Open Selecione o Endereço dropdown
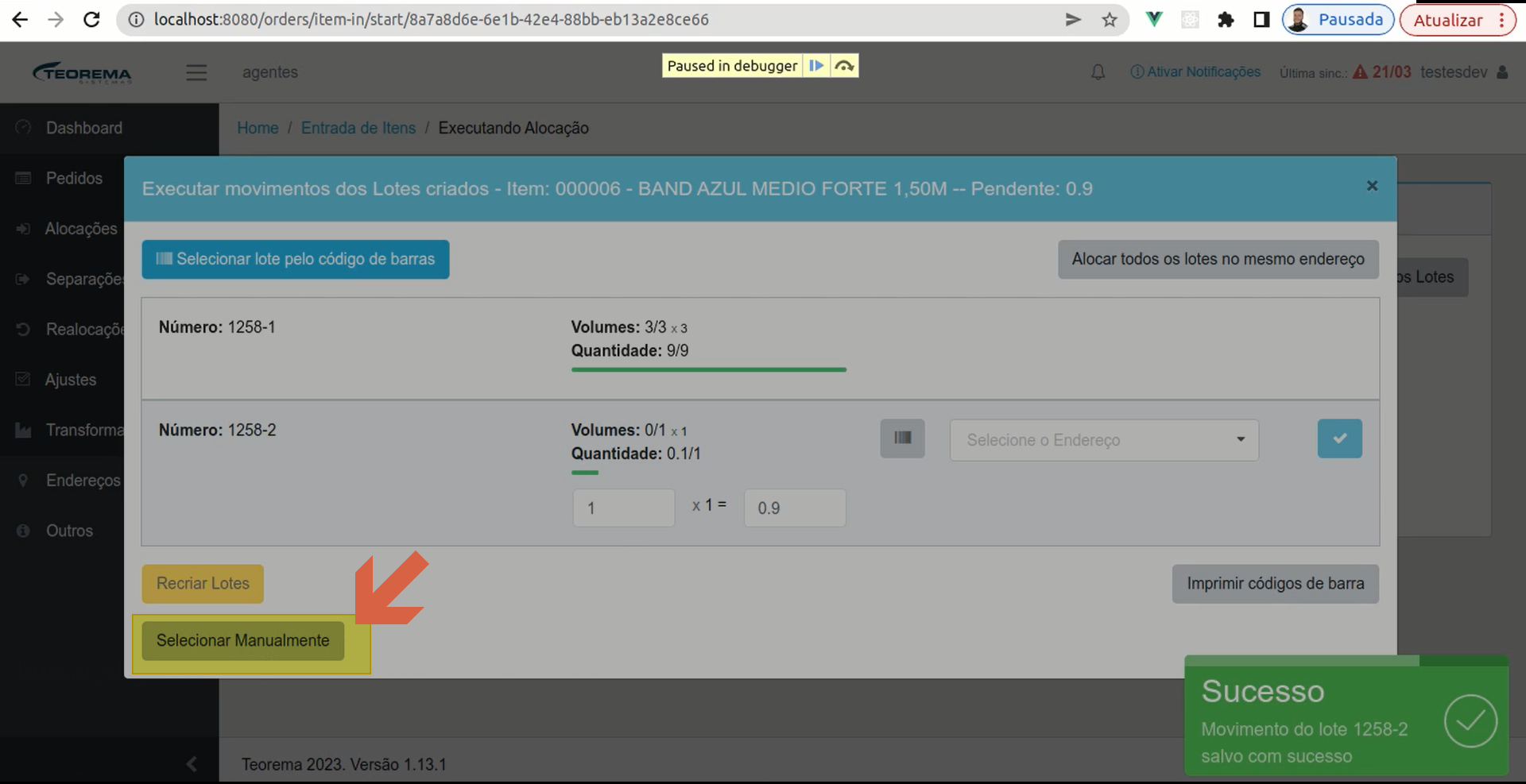The height and width of the screenshot is (784, 1526). (x=1104, y=440)
